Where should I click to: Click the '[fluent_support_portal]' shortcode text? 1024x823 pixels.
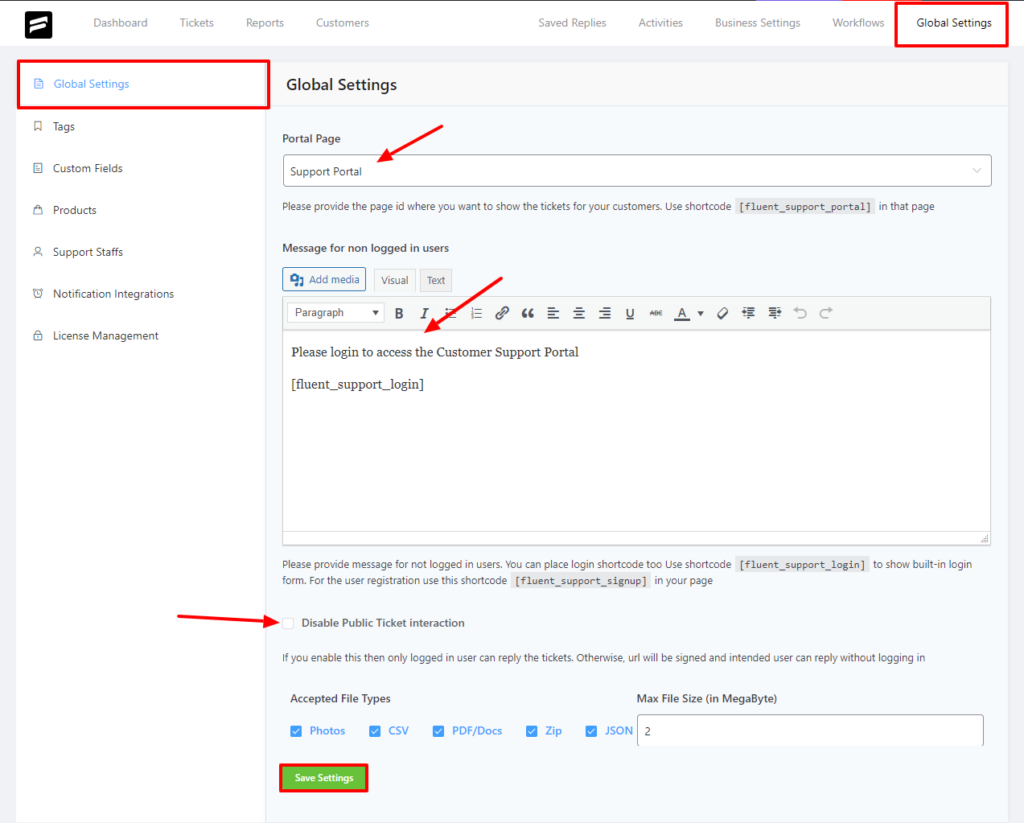[x=805, y=207]
